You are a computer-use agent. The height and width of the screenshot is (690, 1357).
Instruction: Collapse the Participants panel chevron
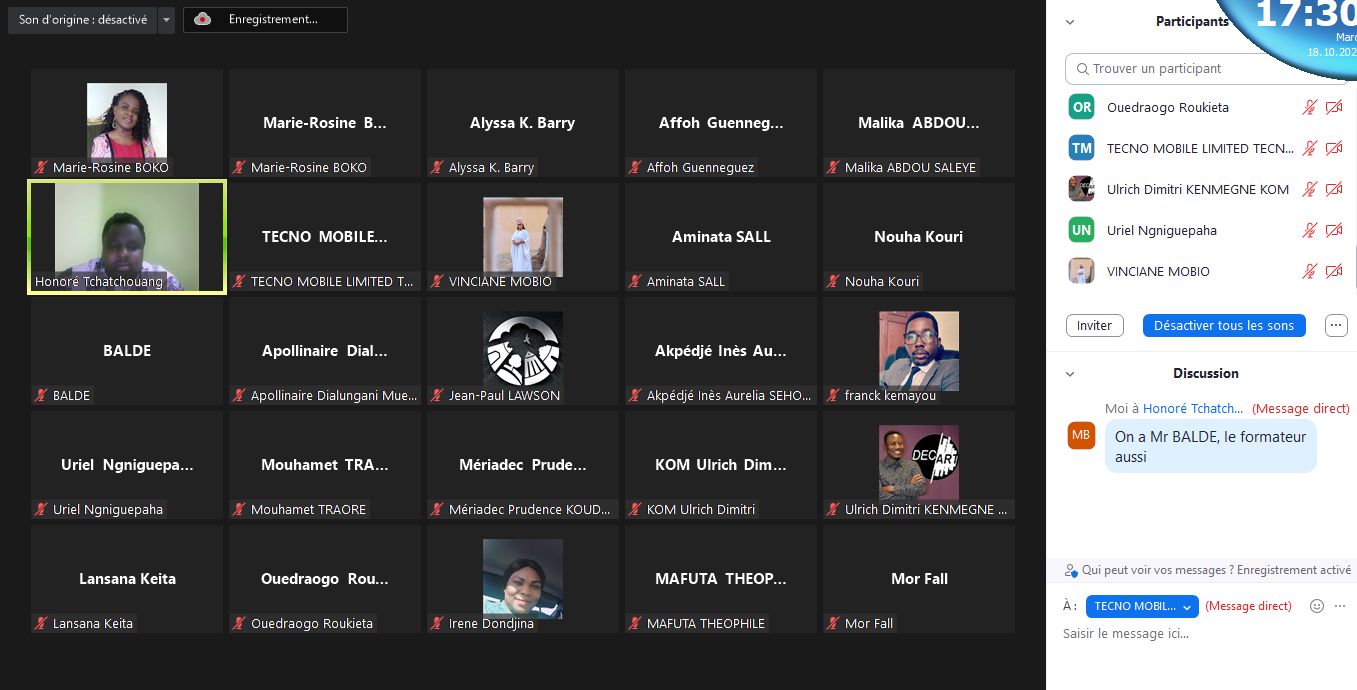point(1070,22)
